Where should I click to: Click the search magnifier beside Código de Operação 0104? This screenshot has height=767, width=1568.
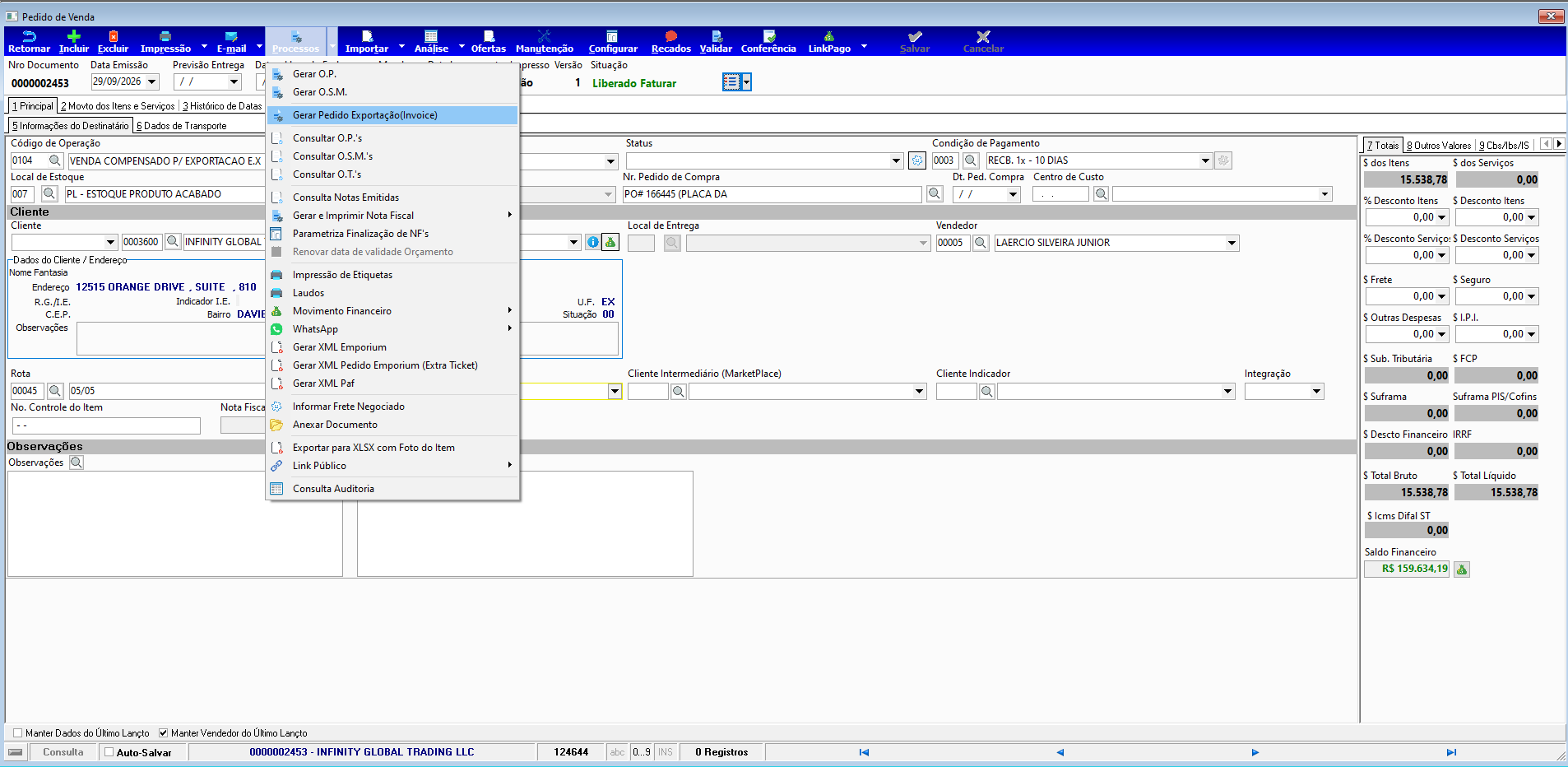(x=55, y=160)
